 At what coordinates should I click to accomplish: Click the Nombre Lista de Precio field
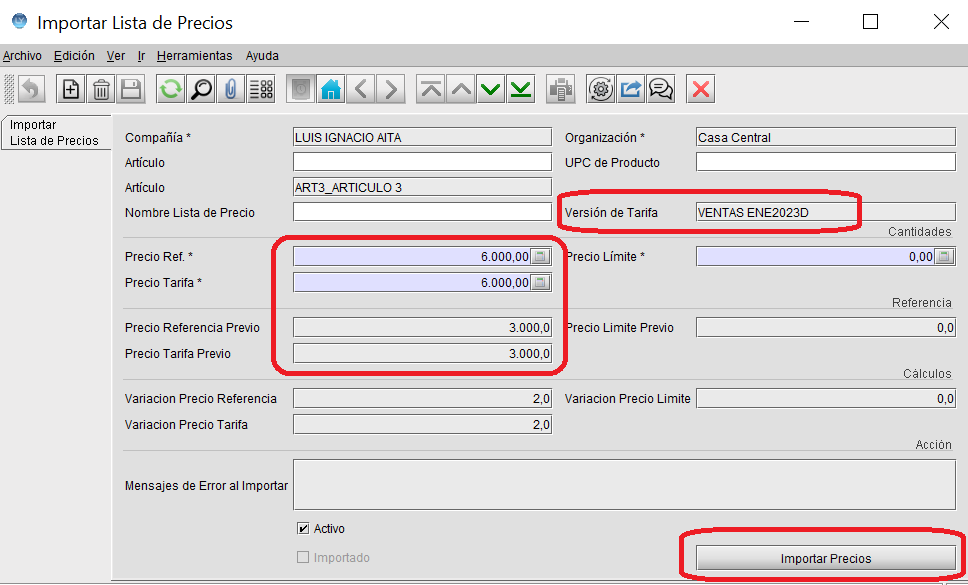pos(422,212)
